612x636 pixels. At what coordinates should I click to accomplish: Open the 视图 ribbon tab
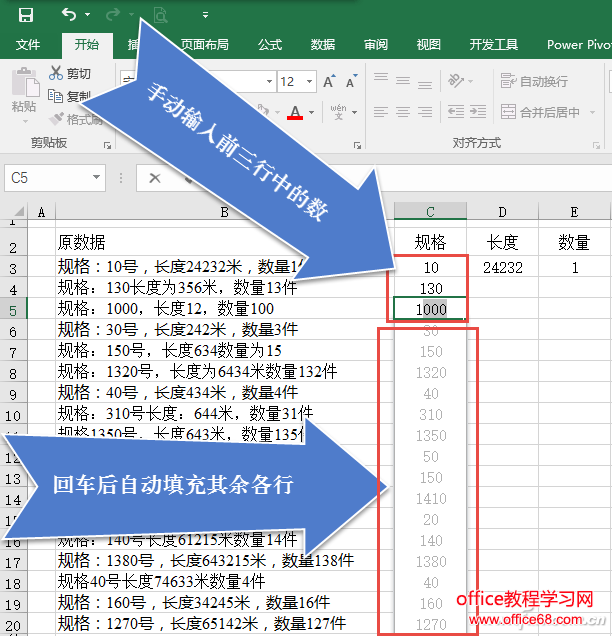click(429, 45)
